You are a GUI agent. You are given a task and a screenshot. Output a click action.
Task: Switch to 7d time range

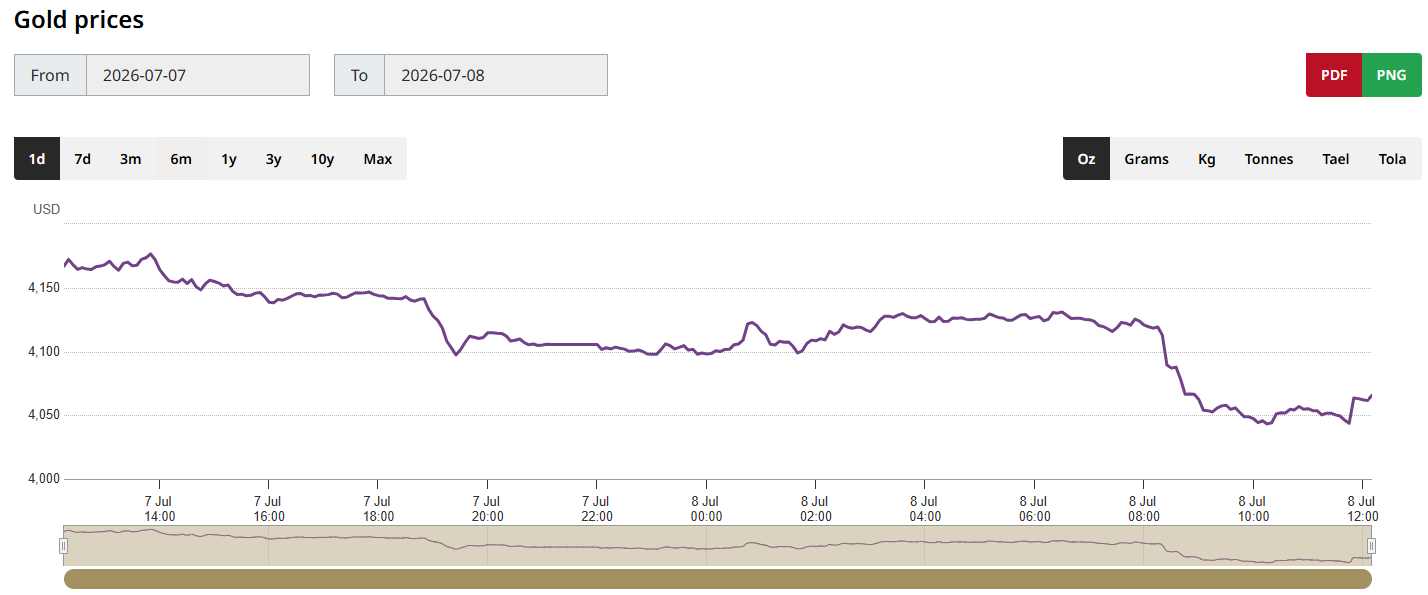coord(83,159)
